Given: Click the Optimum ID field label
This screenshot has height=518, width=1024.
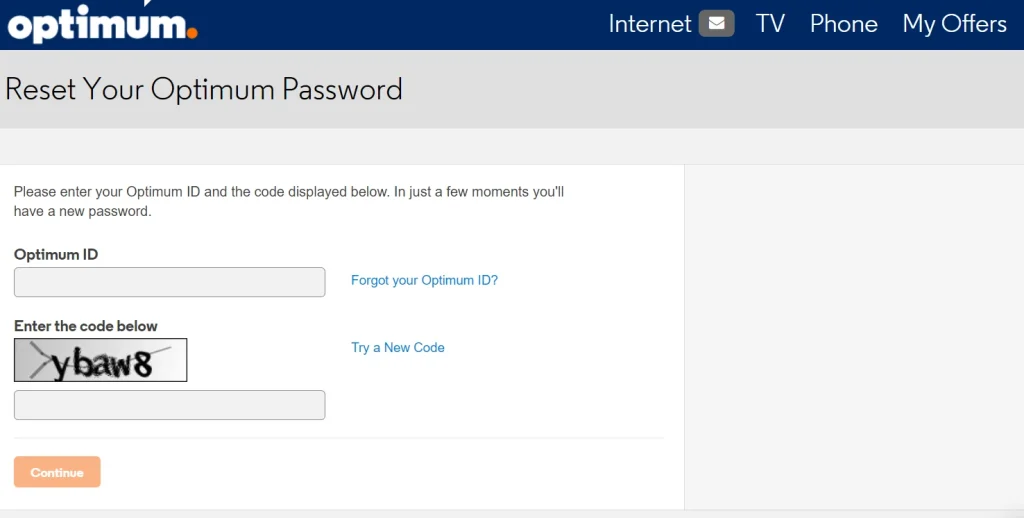Looking at the screenshot, I should [56, 255].
